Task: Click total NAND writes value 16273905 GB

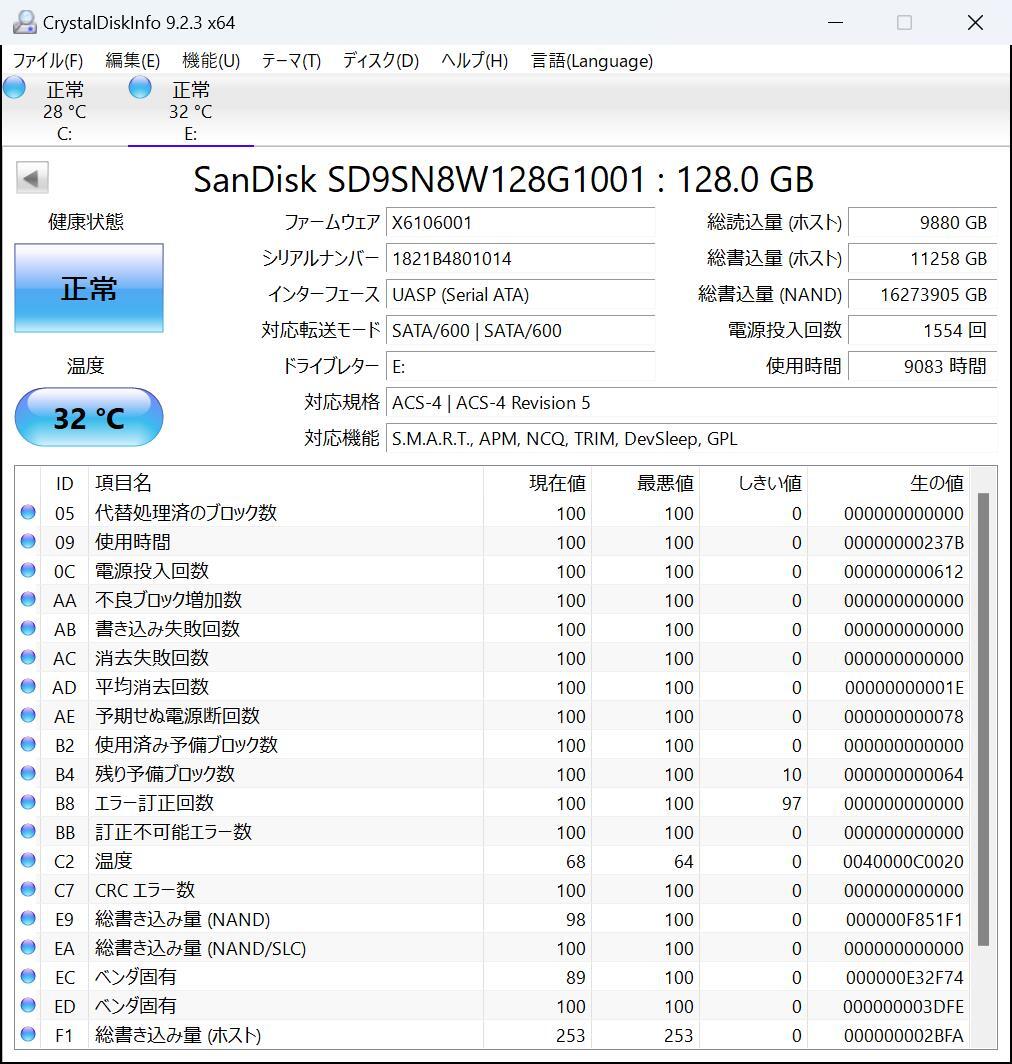Action: point(922,294)
